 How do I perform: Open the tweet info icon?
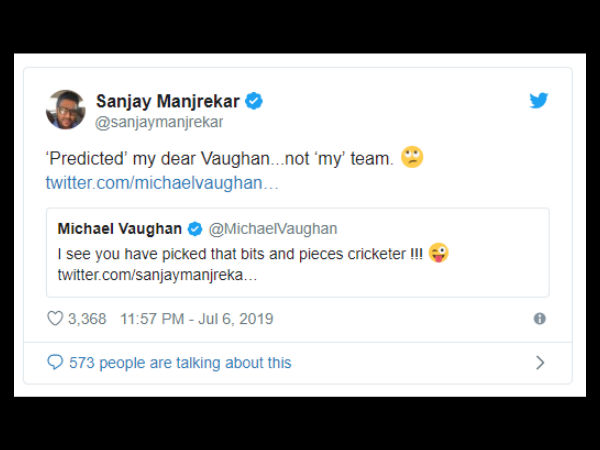[539, 319]
